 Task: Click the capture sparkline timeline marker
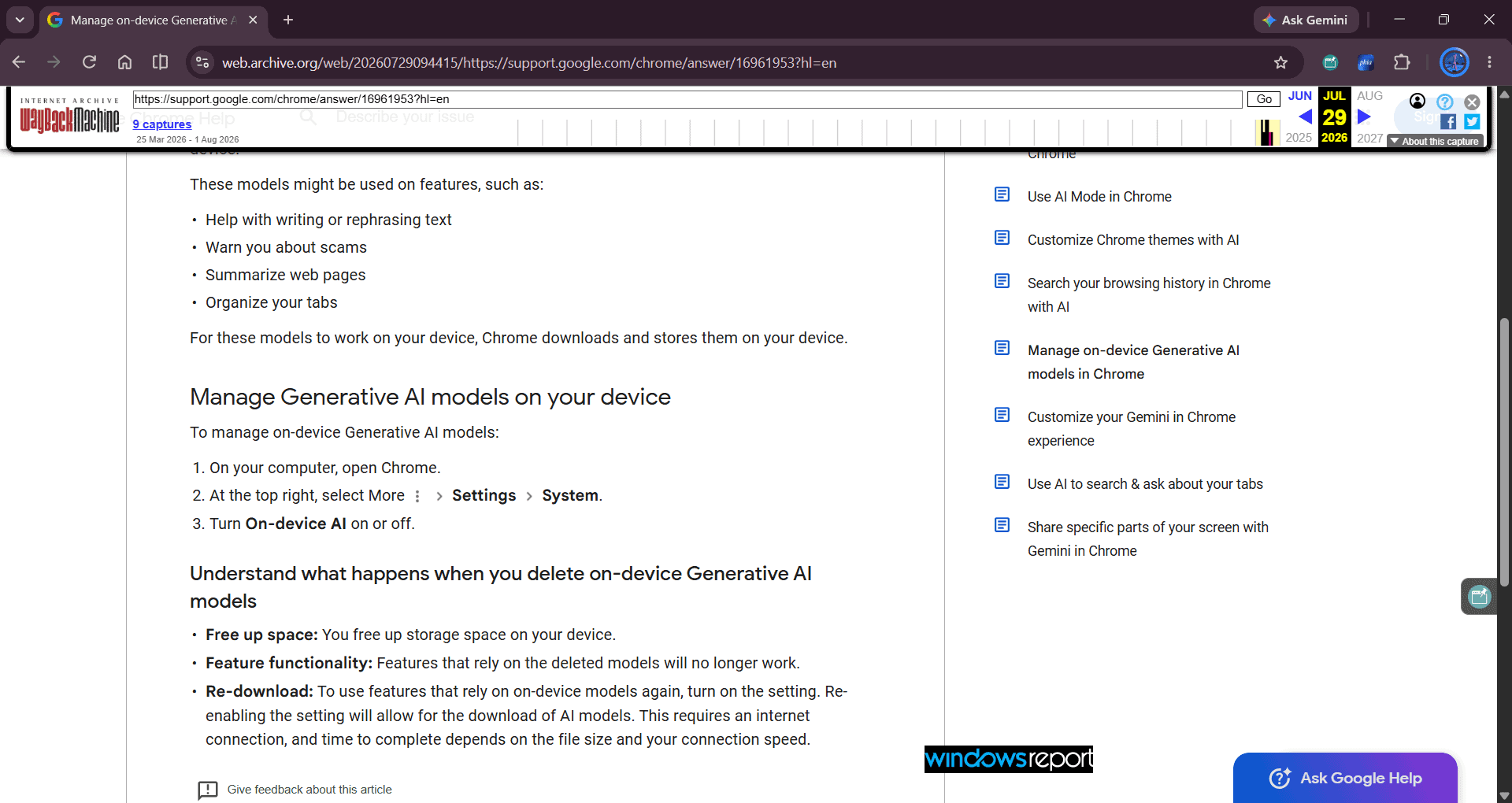pos(1266,132)
